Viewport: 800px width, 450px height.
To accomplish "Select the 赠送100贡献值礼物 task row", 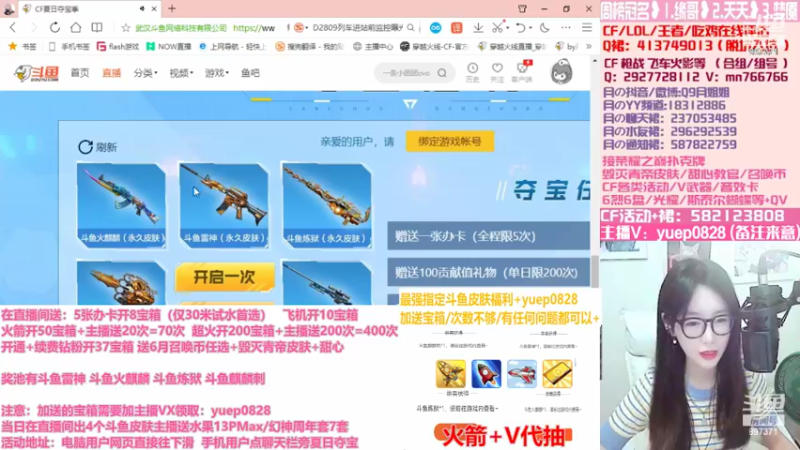I will click(488, 272).
